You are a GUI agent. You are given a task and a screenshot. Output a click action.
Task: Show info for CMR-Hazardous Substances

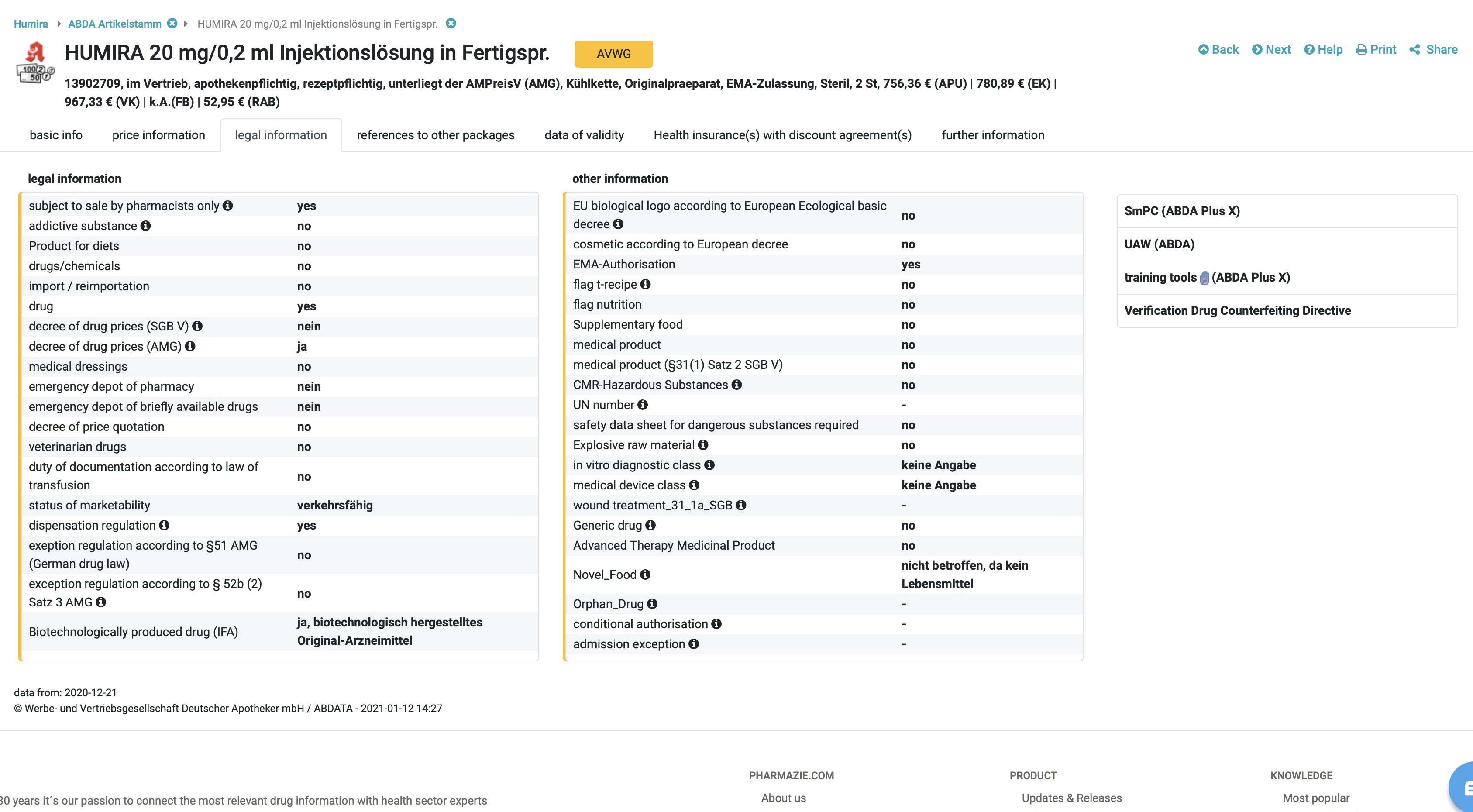pos(736,385)
